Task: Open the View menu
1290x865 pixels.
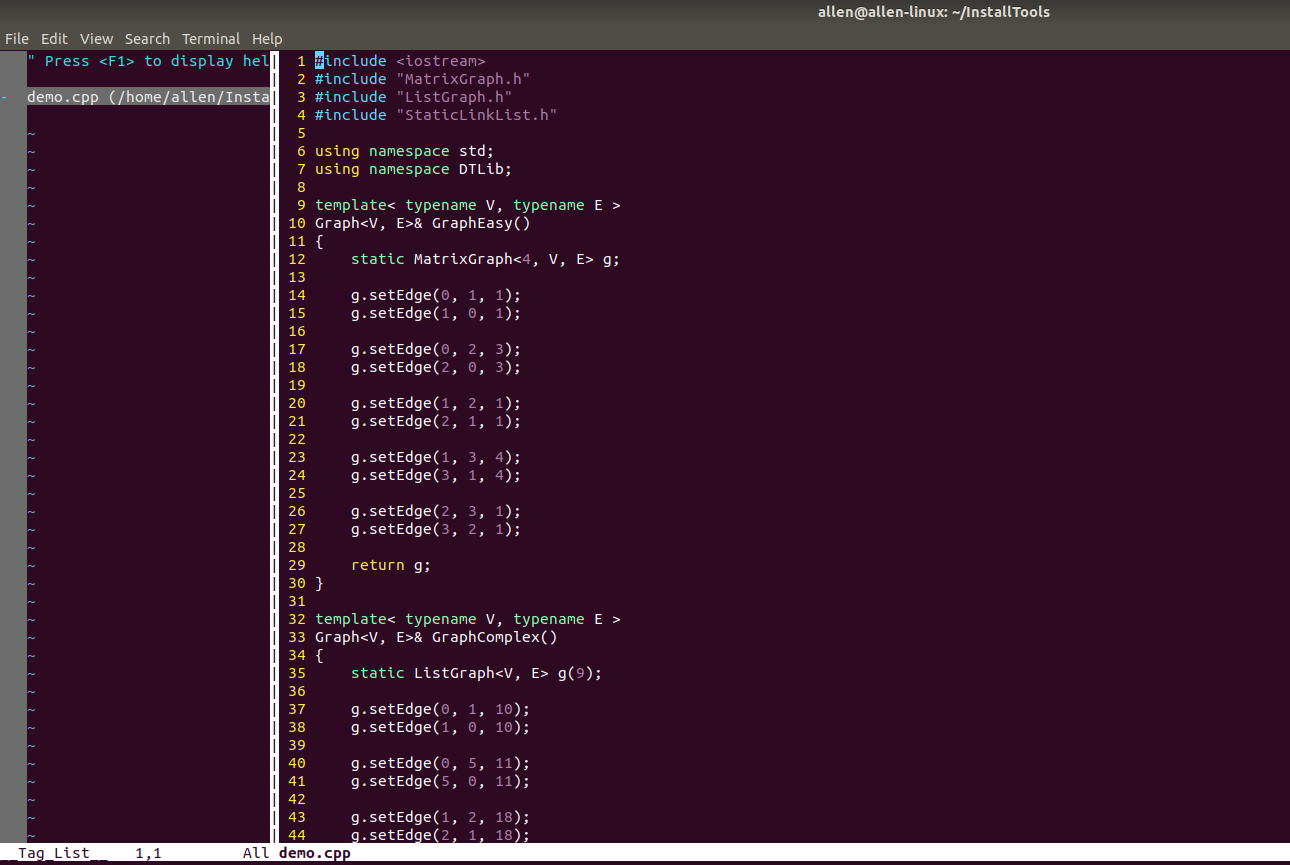Action: point(97,39)
